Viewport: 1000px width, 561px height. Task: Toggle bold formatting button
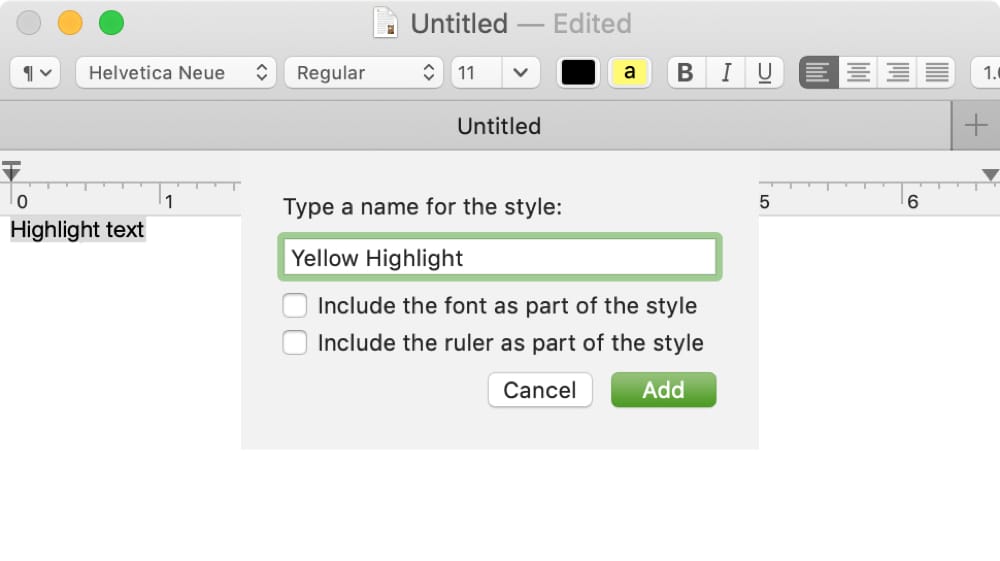[686, 73]
